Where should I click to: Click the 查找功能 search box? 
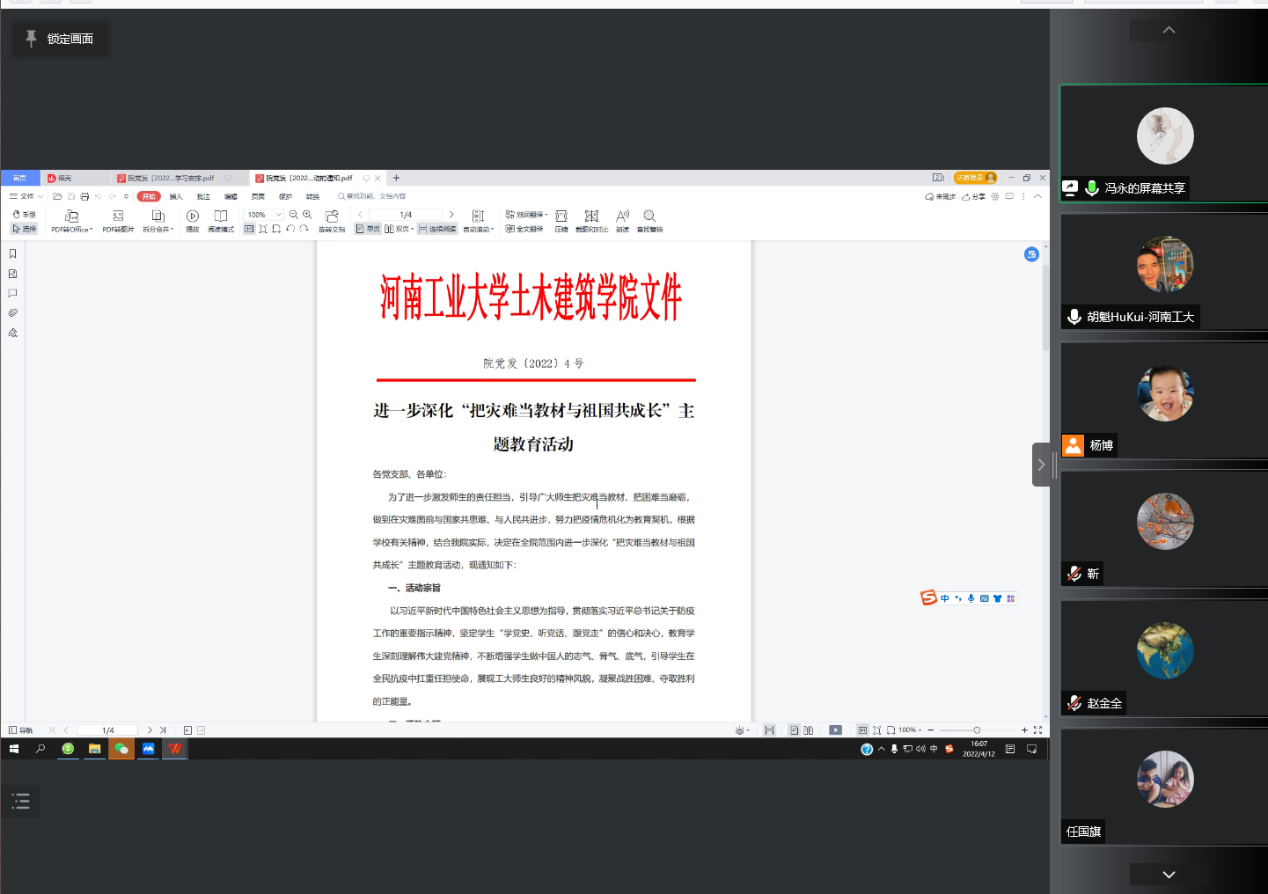[x=372, y=197]
